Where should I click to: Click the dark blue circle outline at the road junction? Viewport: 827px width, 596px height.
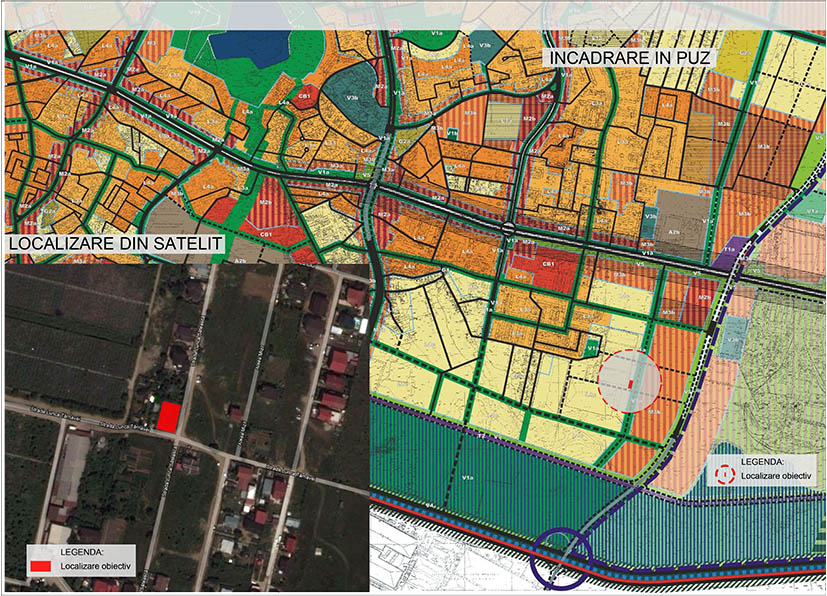point(562,558)
